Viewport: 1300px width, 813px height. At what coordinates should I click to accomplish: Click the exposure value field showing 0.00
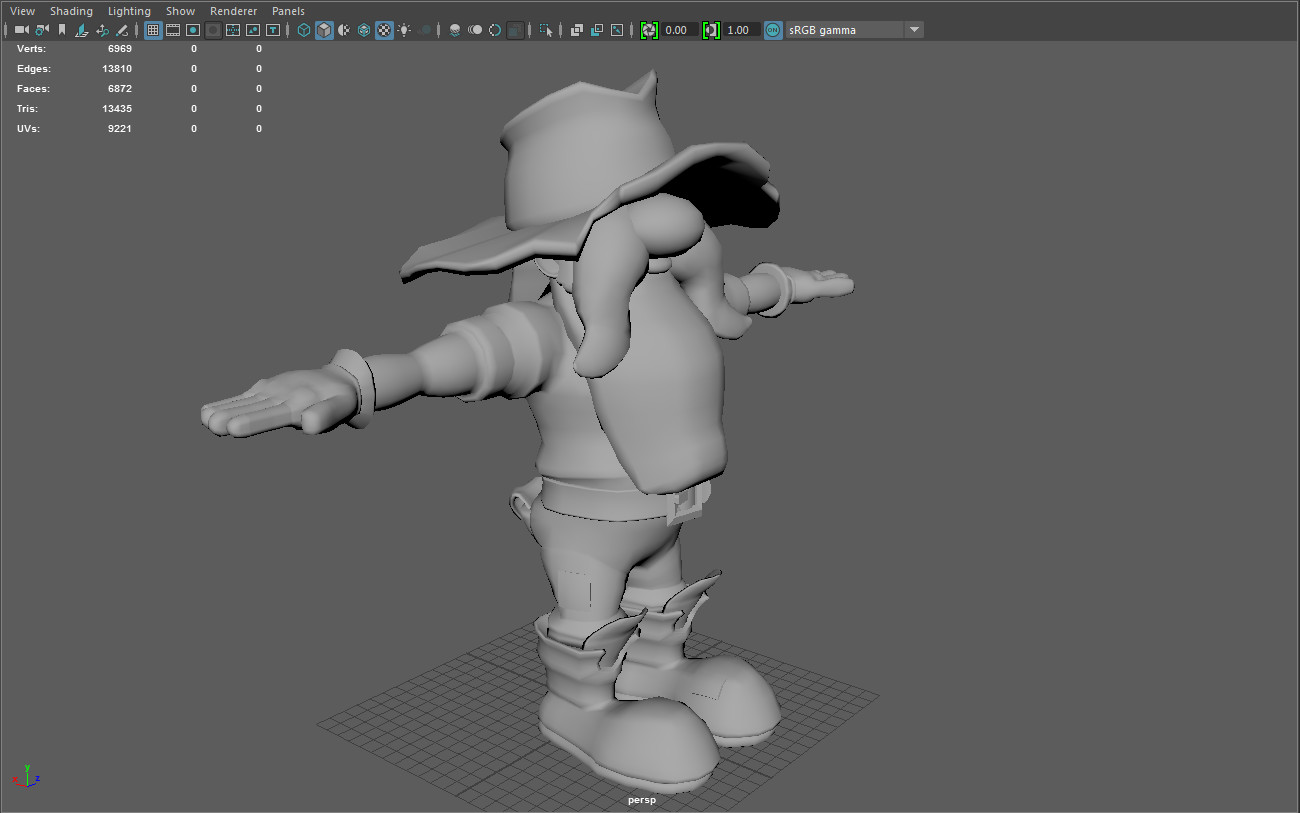click(679, 30)
